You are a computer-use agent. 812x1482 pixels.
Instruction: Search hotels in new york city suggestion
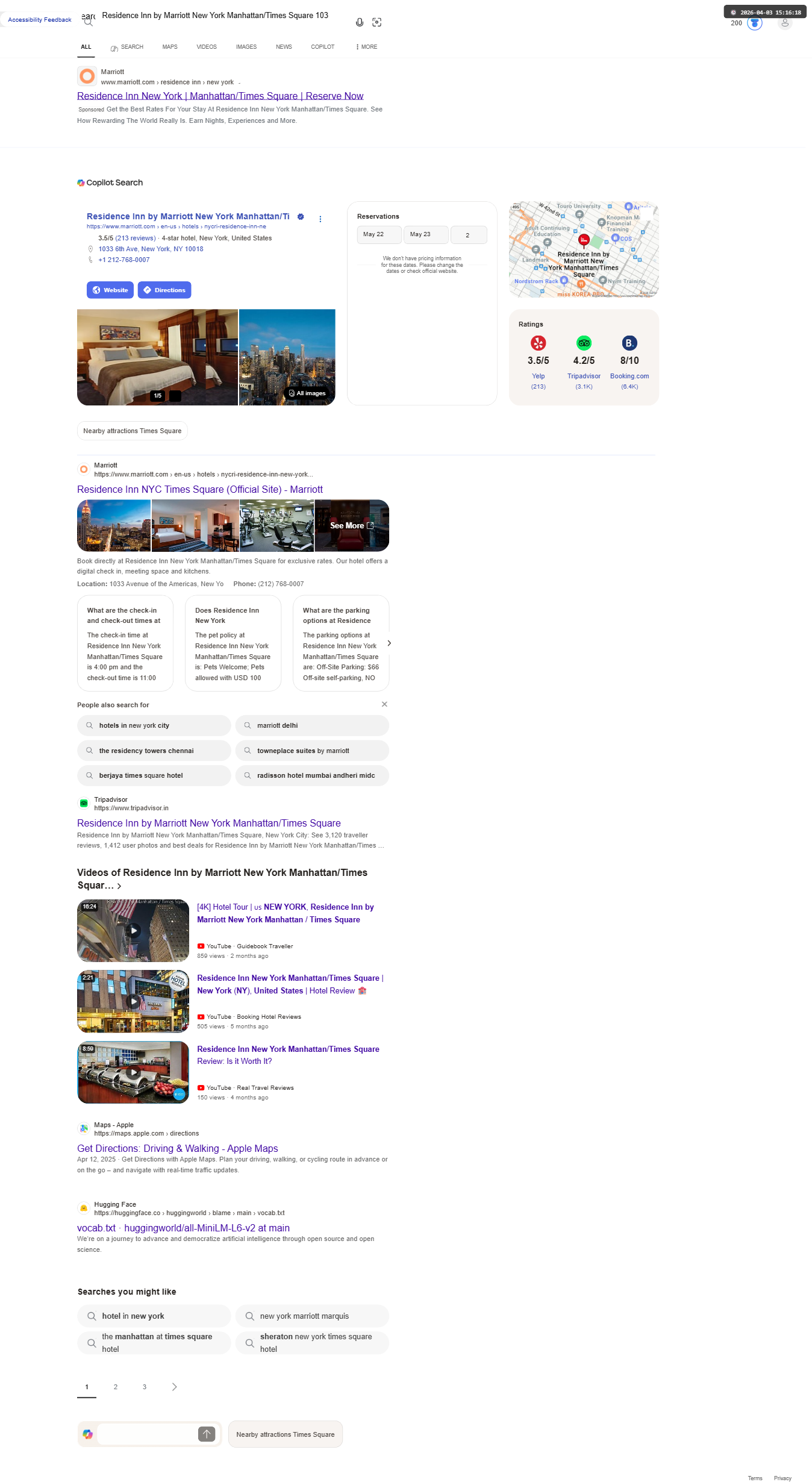point(154,725)
